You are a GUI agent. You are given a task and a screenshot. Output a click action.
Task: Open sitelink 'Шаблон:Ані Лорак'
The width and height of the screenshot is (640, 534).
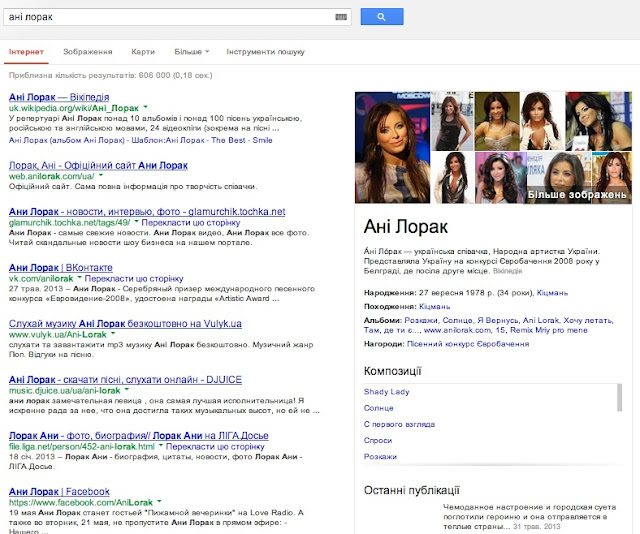click(168, 140)
